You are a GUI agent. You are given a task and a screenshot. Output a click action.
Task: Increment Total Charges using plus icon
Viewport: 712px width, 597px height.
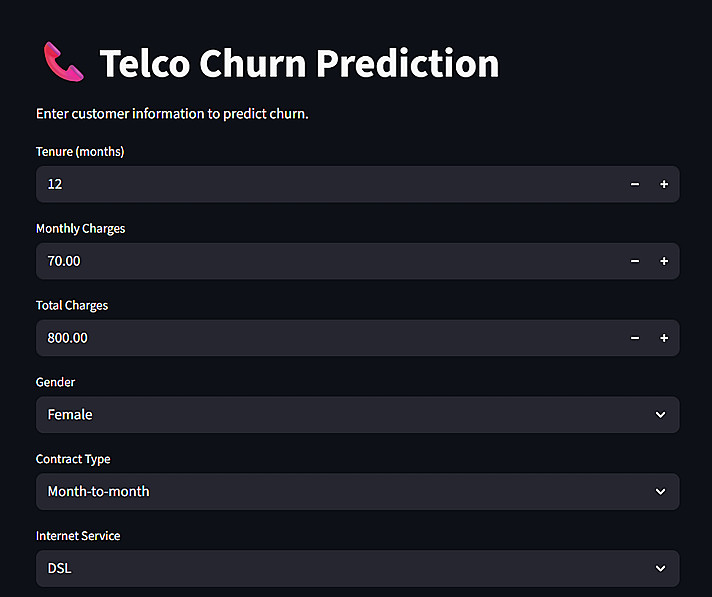(664, 338)
